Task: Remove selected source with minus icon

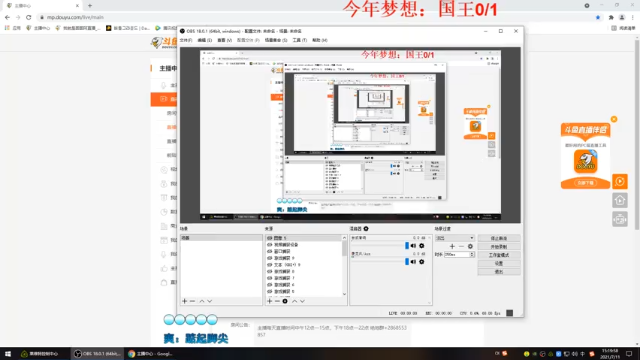Action: (x=277, y=301)
